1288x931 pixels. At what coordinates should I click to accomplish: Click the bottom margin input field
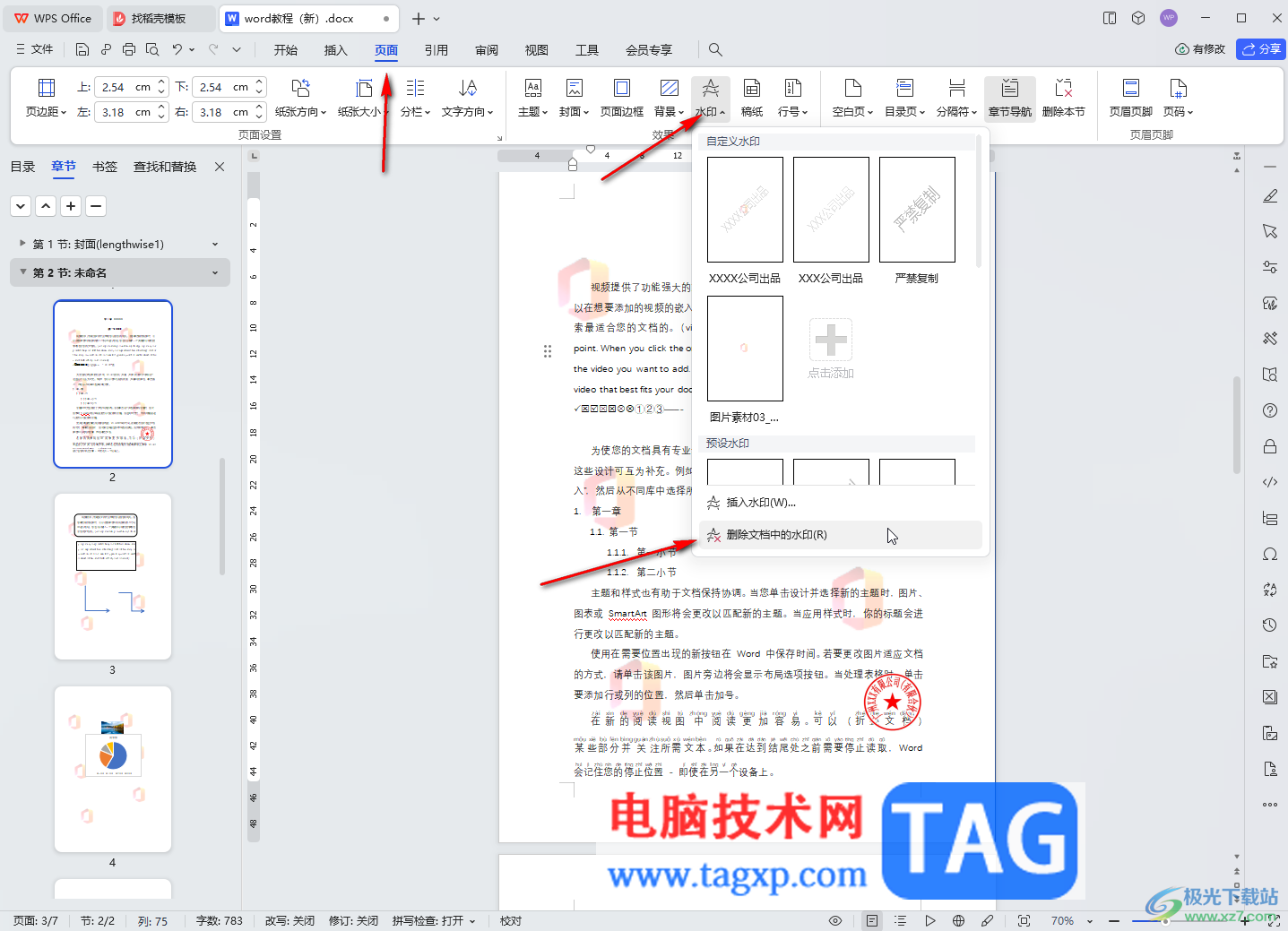222,87
